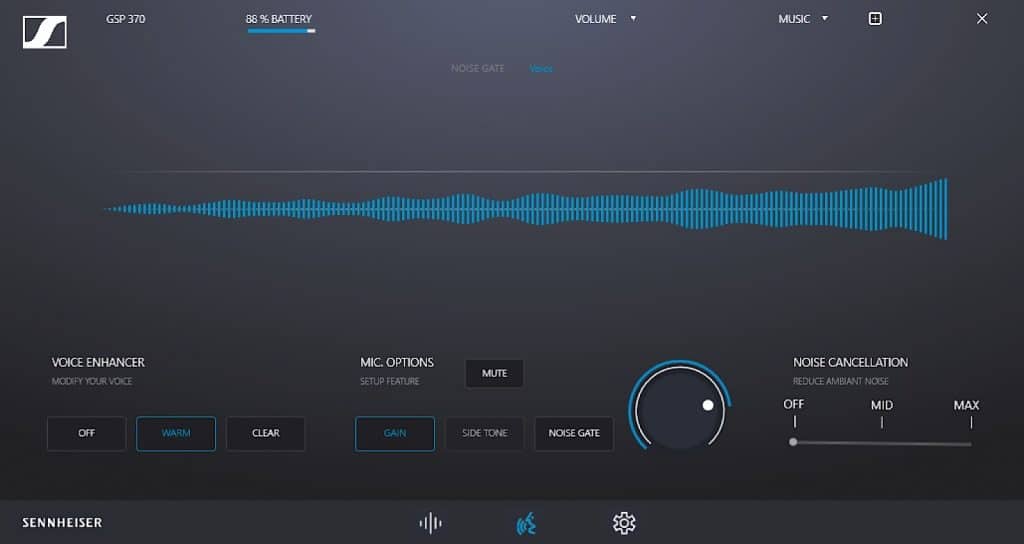Image resolution: width=1024 pixels, height=544 pixels.
Task: Click the noise cancellation slider handle
Action: point(793,442)
